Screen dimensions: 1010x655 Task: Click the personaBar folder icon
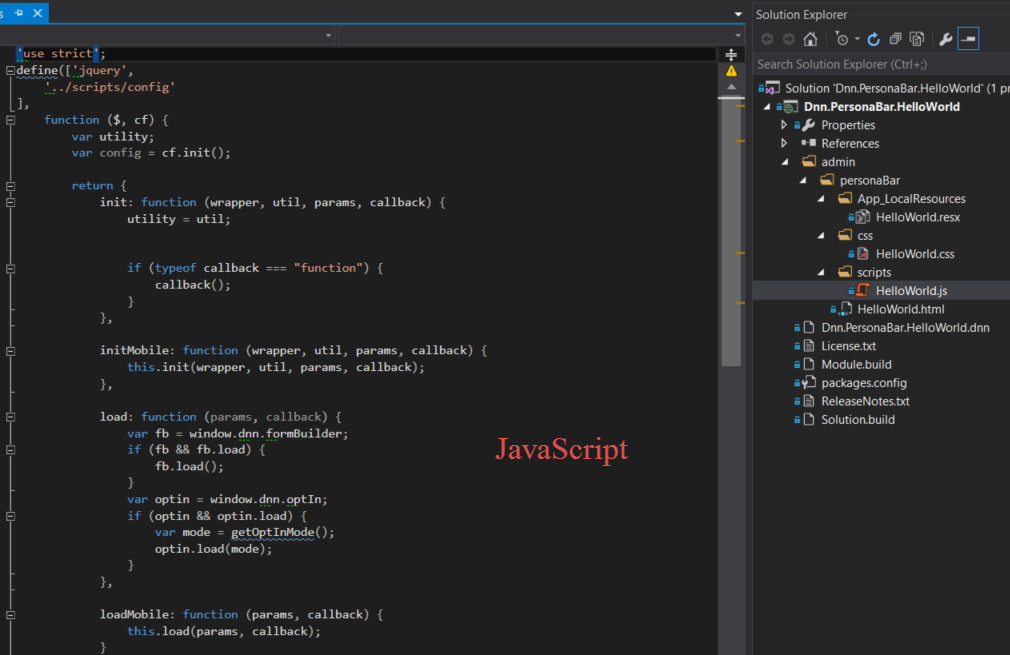point(827,180)
